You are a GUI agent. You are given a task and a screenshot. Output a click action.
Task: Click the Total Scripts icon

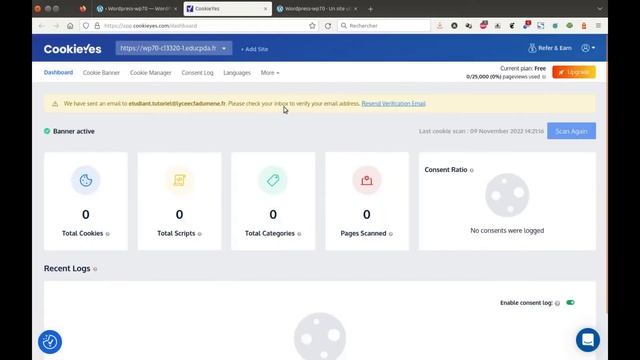click(179, 180)
